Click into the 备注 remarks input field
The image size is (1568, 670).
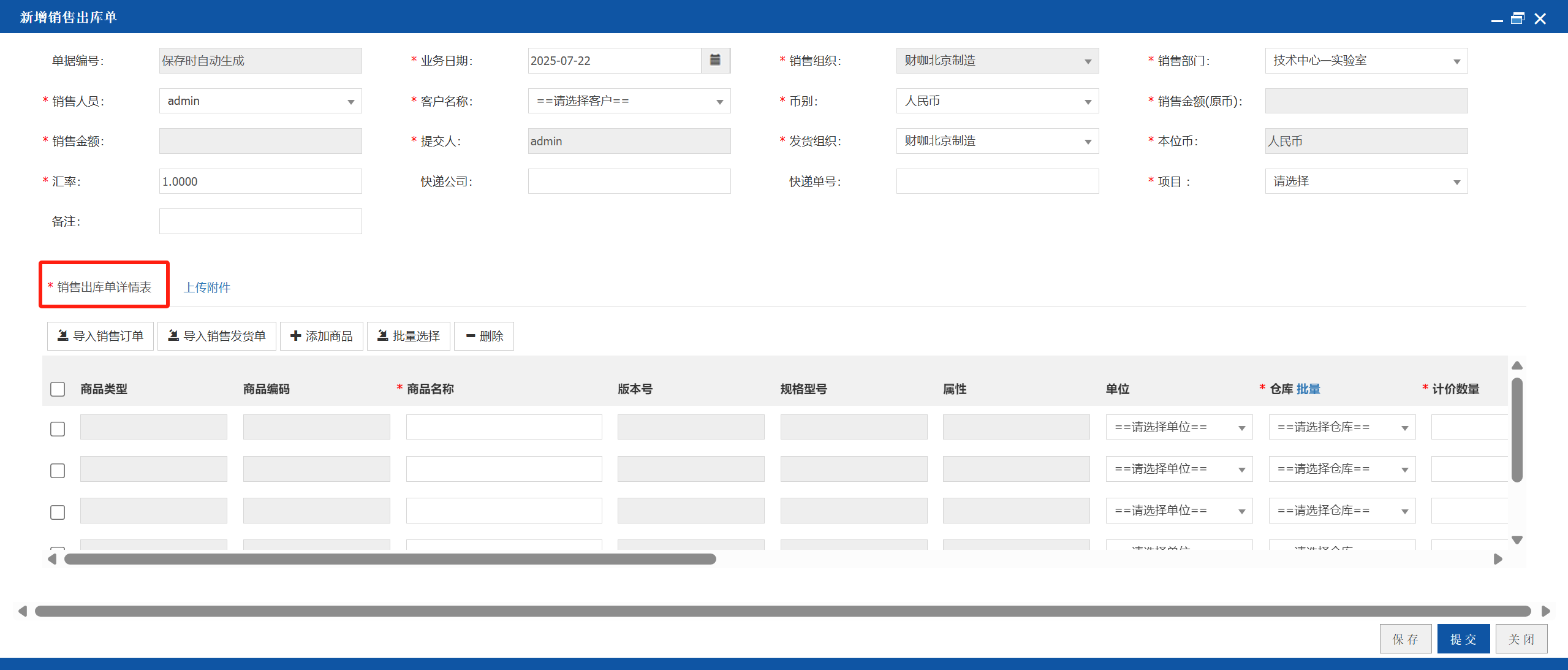[x=260, y=221]
